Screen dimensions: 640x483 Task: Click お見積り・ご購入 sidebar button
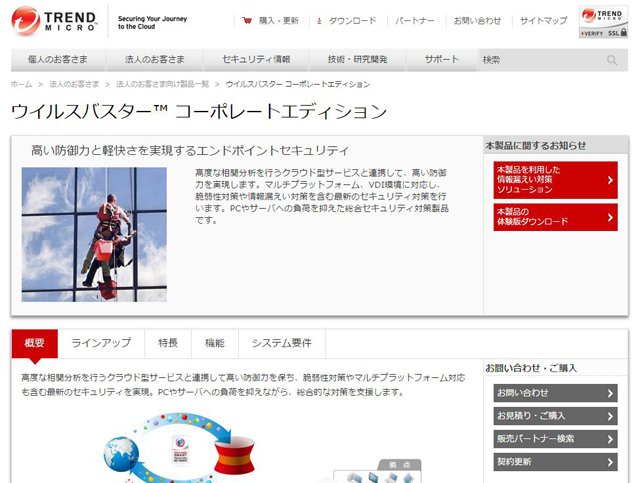click(556, 416)
